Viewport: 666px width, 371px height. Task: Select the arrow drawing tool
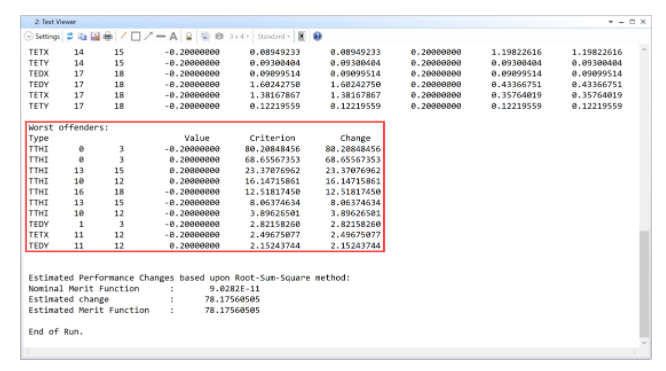(148, 37)
